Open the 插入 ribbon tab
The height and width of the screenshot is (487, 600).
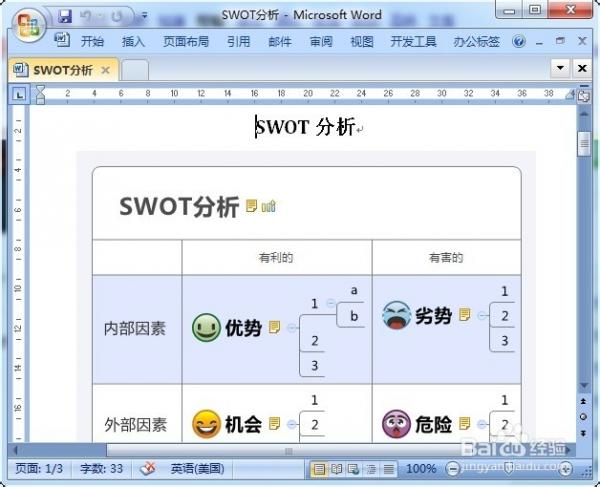pos(133,42)
